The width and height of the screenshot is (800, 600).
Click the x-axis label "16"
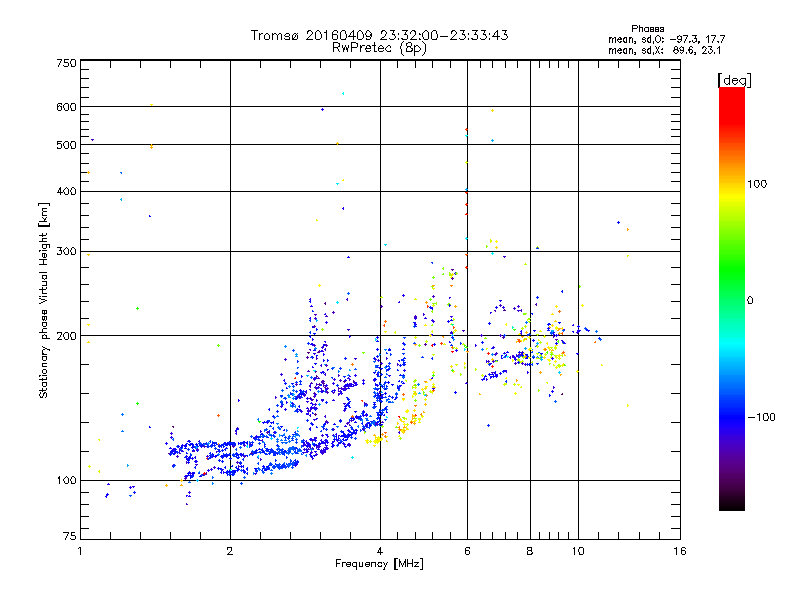pos(680,551)
